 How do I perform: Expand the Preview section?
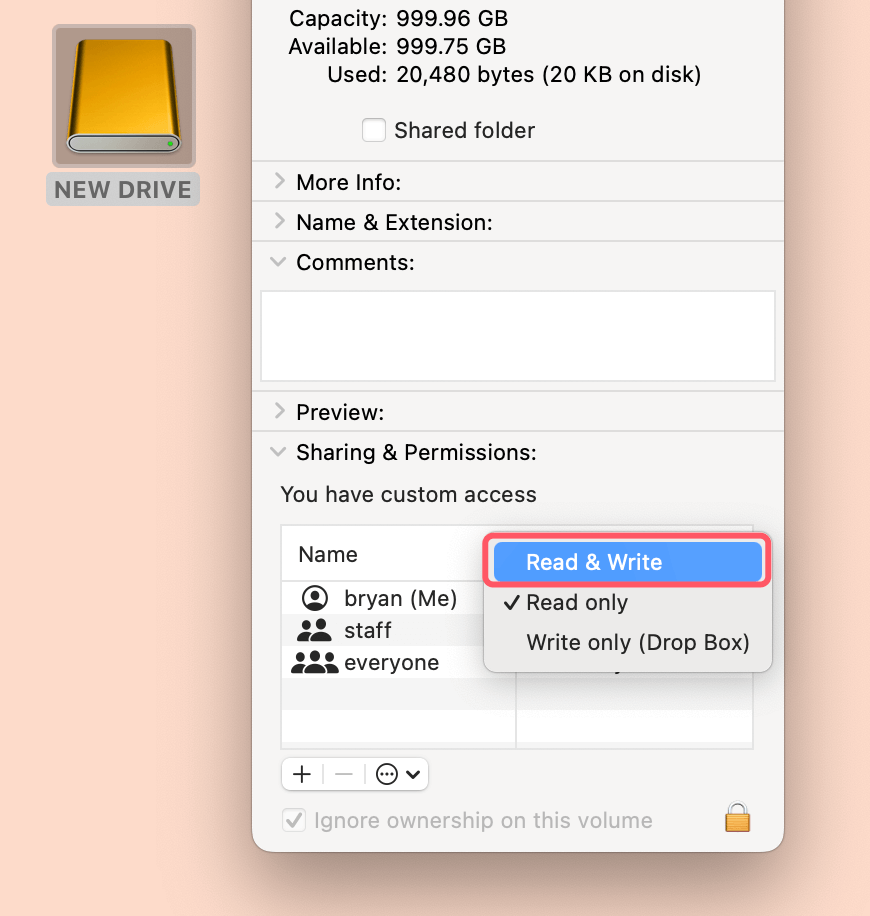[x=278, y=411]
